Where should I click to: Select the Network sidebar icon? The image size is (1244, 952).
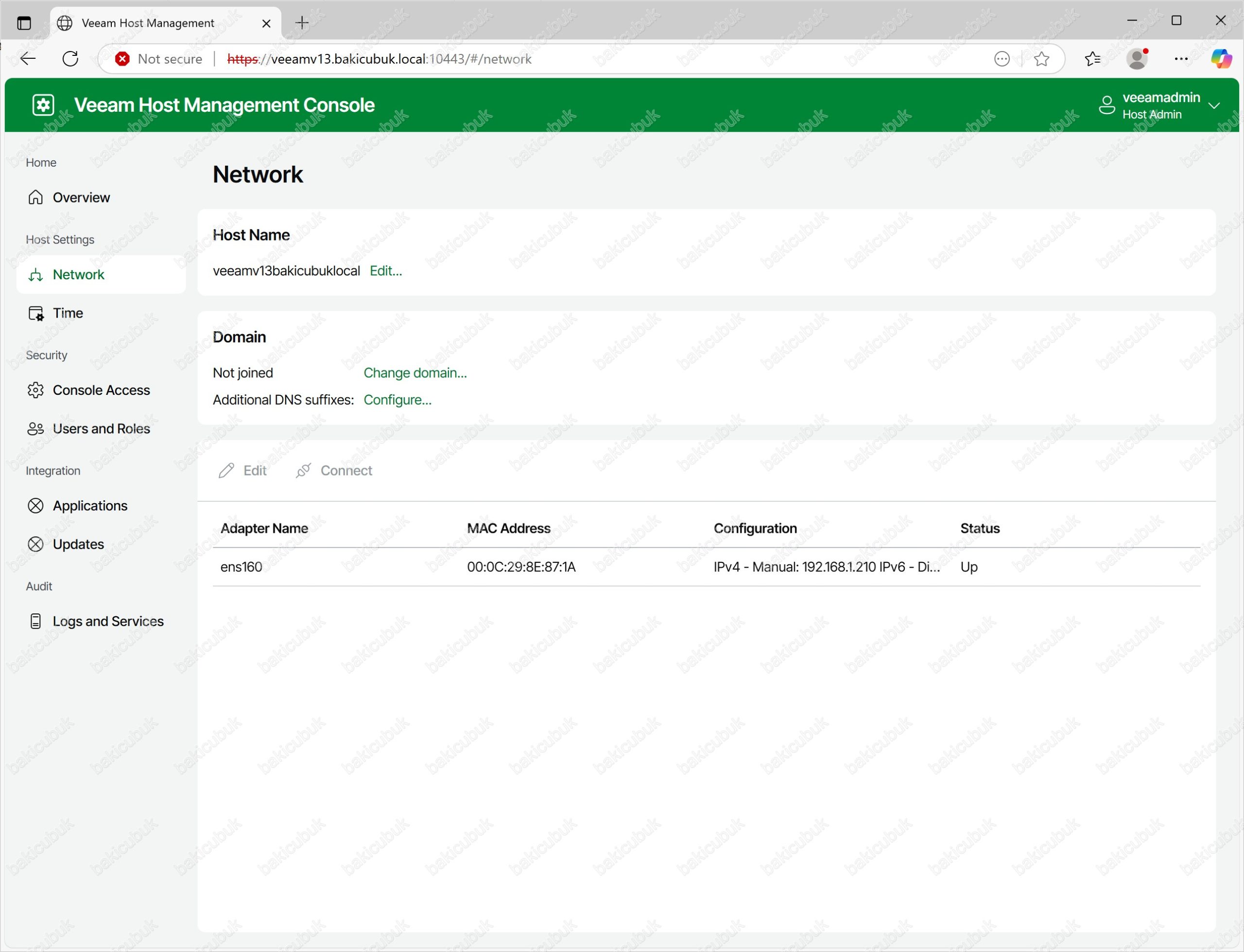[x=36, y=275]
